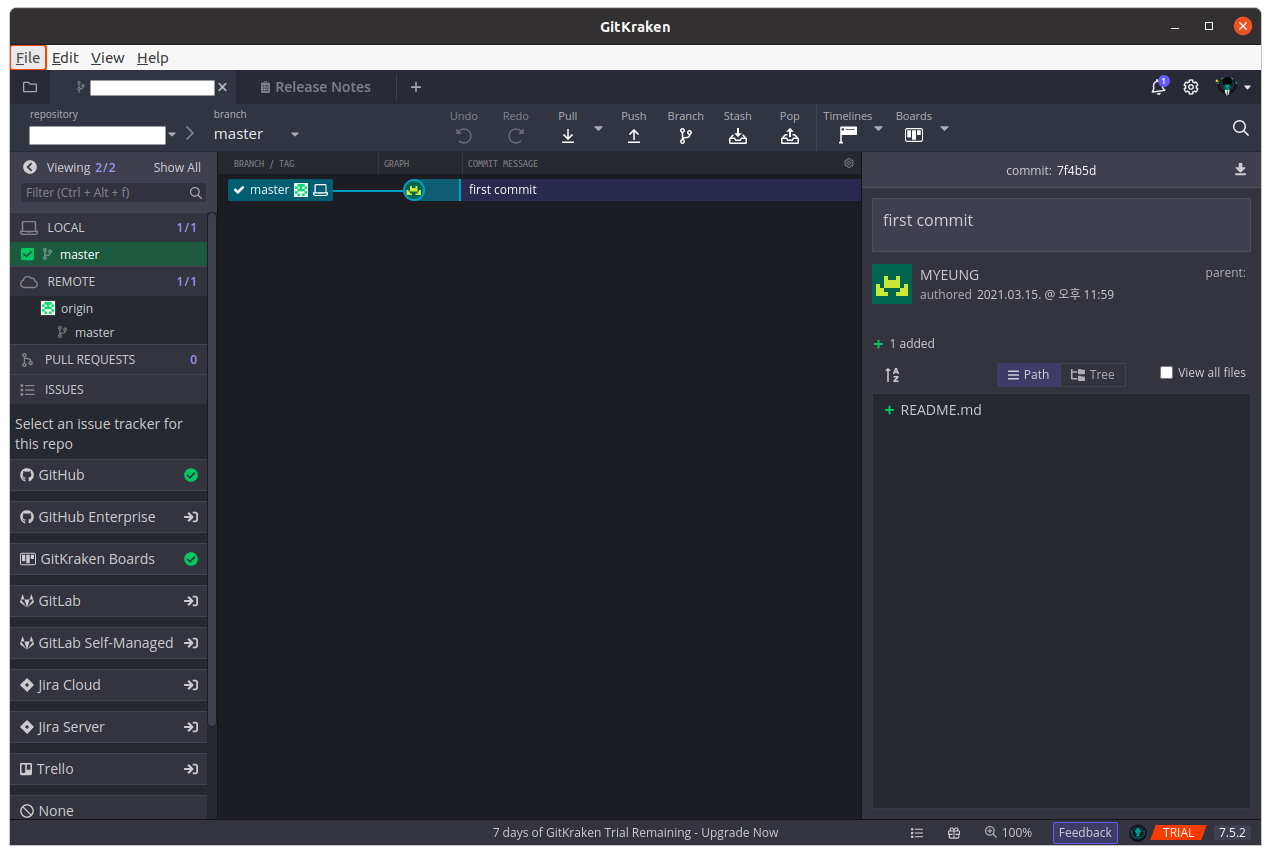
Task: Click the Feedback button
Action: point(1085,833)
